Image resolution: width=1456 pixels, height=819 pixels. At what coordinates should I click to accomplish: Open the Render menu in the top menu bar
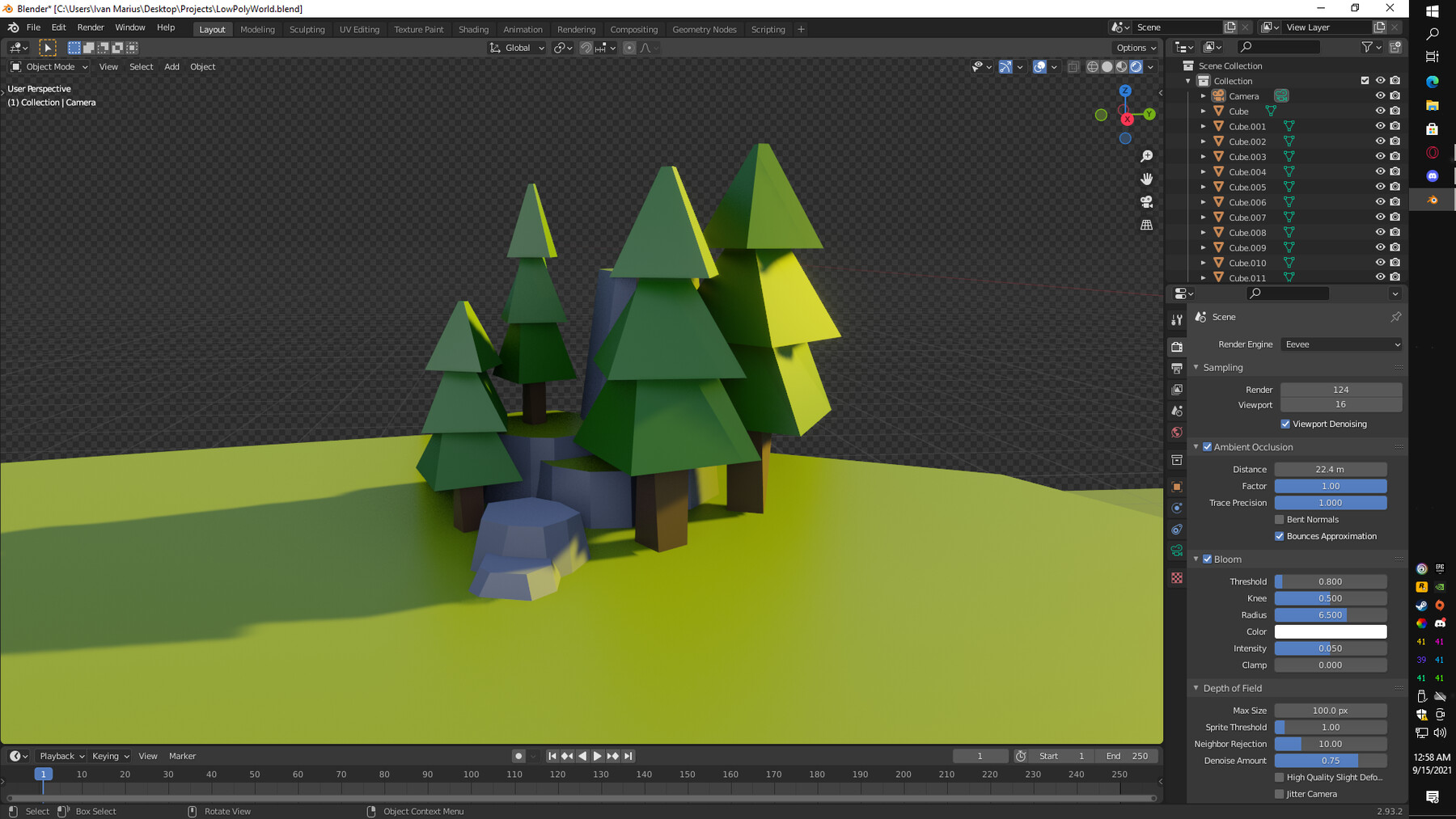(91, 27)
